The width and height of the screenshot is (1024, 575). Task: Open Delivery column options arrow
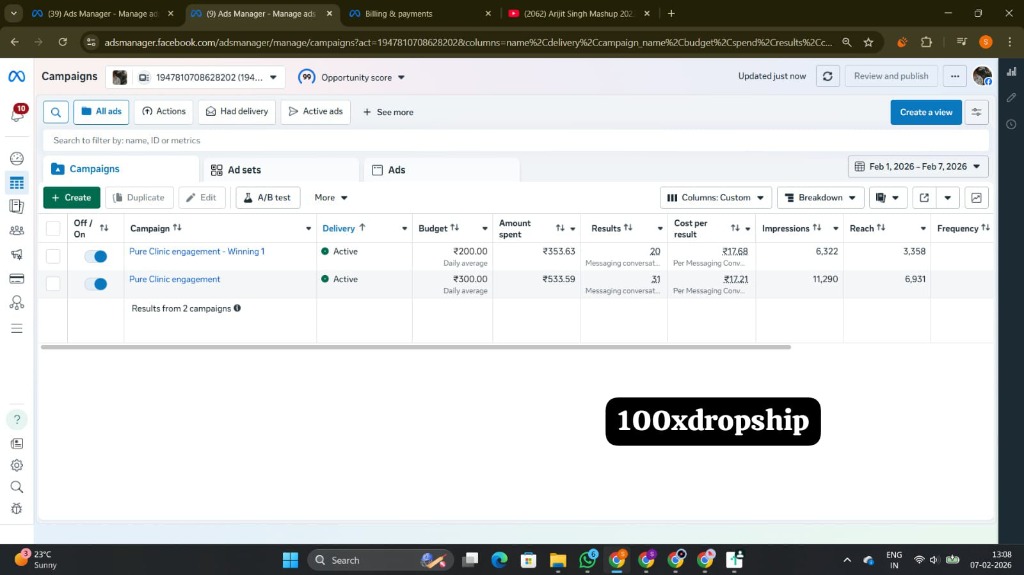click(x=404, y=229)
